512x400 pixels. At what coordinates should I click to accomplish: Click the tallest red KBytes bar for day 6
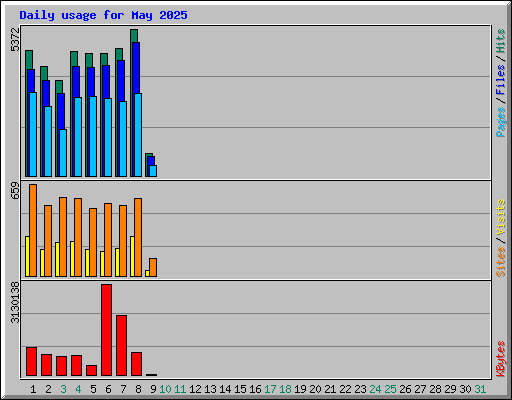point(107,330)
